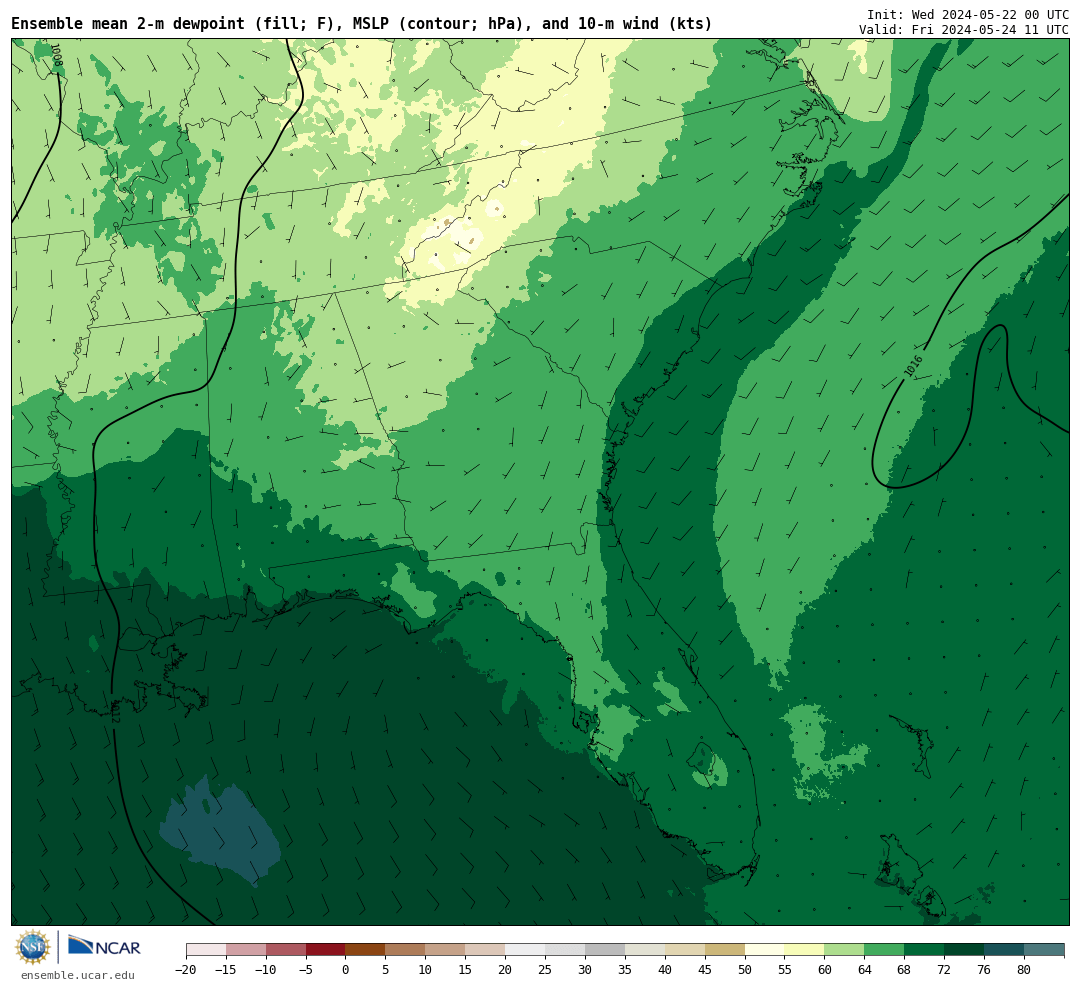
Task: Pick the pale yellow swatch between 50 and 55
Action: click(765, 949)
